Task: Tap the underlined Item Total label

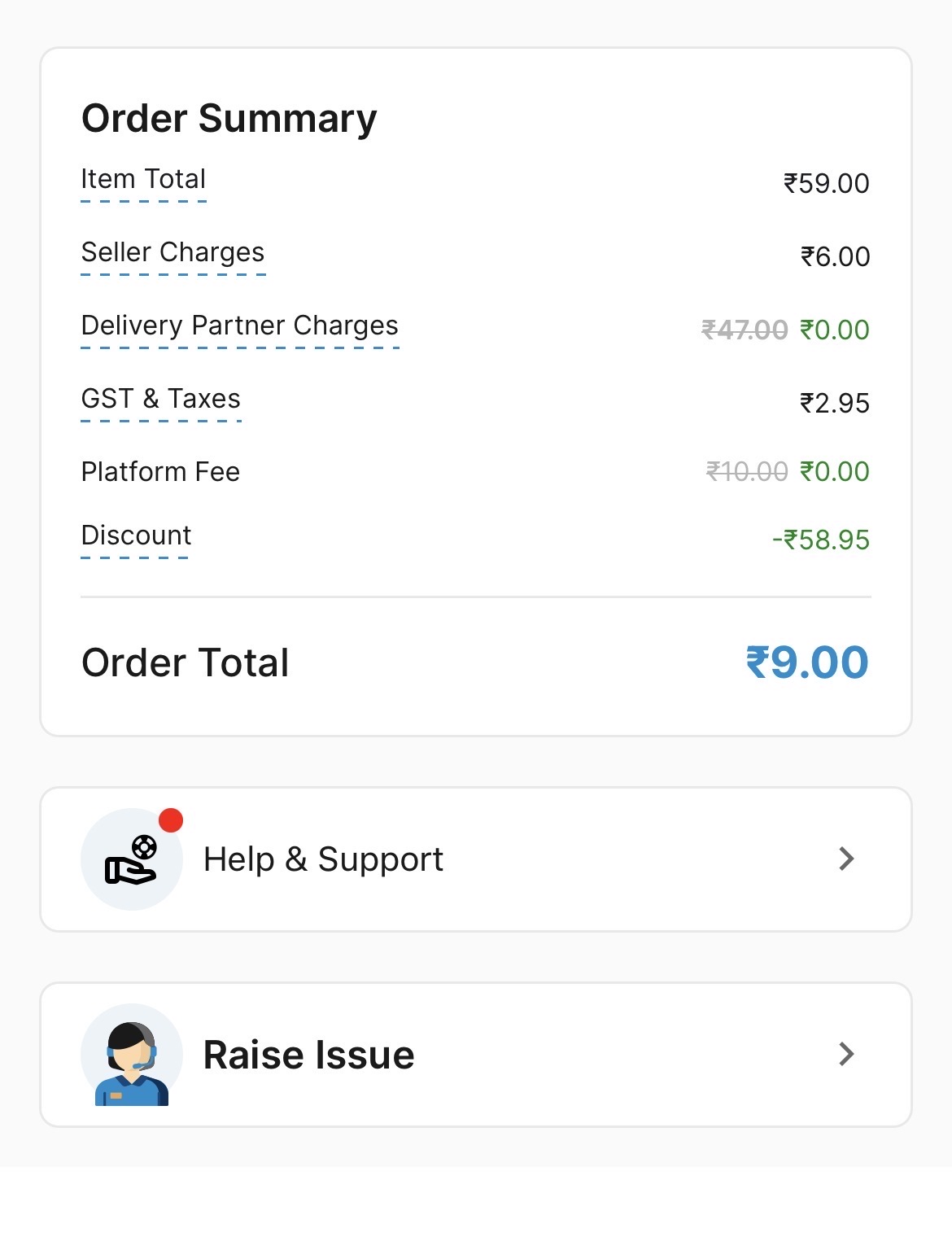Action: [143, 180]
